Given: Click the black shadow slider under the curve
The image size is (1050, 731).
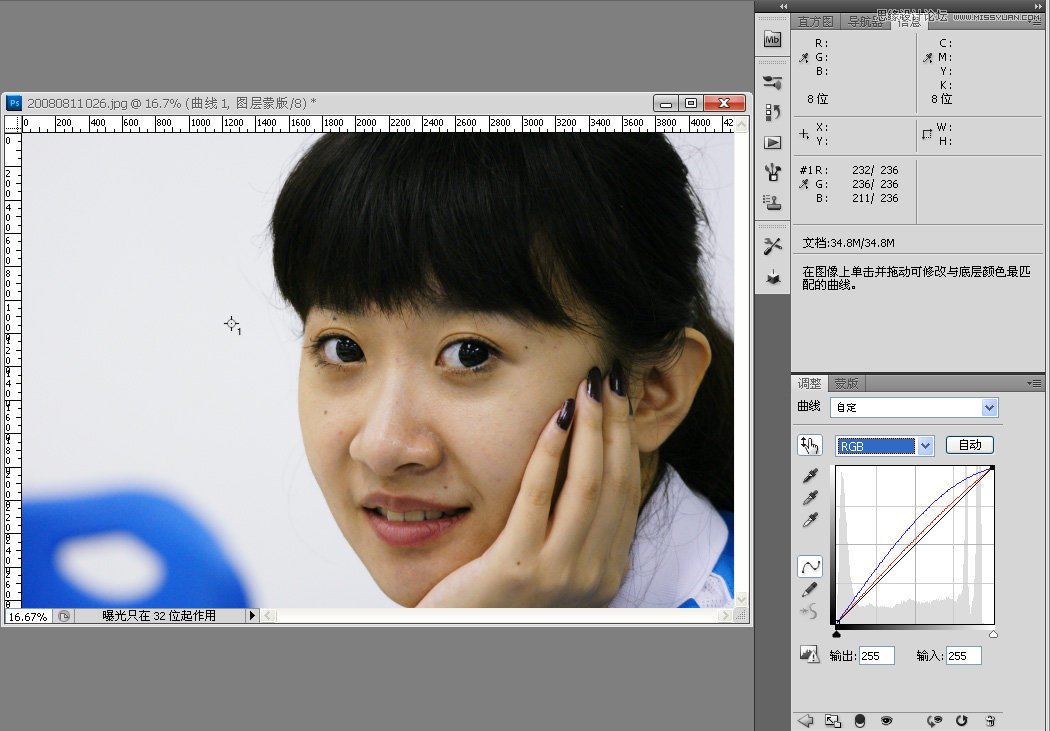Looking at the screenshot, I should [x=838, y=632].
